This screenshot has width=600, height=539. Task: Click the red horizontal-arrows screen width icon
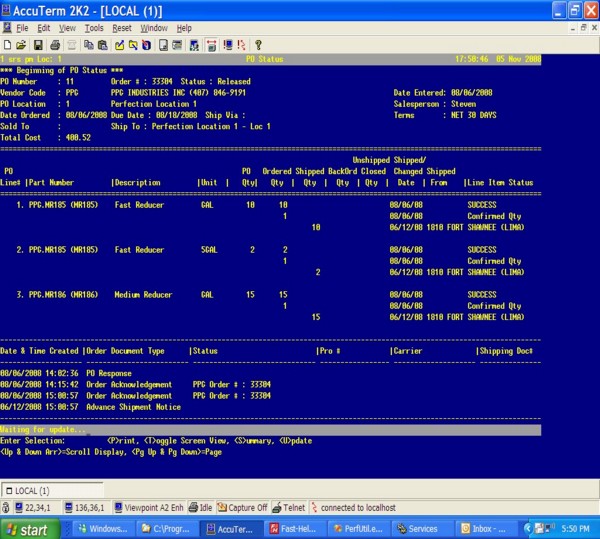coord(211,45)
